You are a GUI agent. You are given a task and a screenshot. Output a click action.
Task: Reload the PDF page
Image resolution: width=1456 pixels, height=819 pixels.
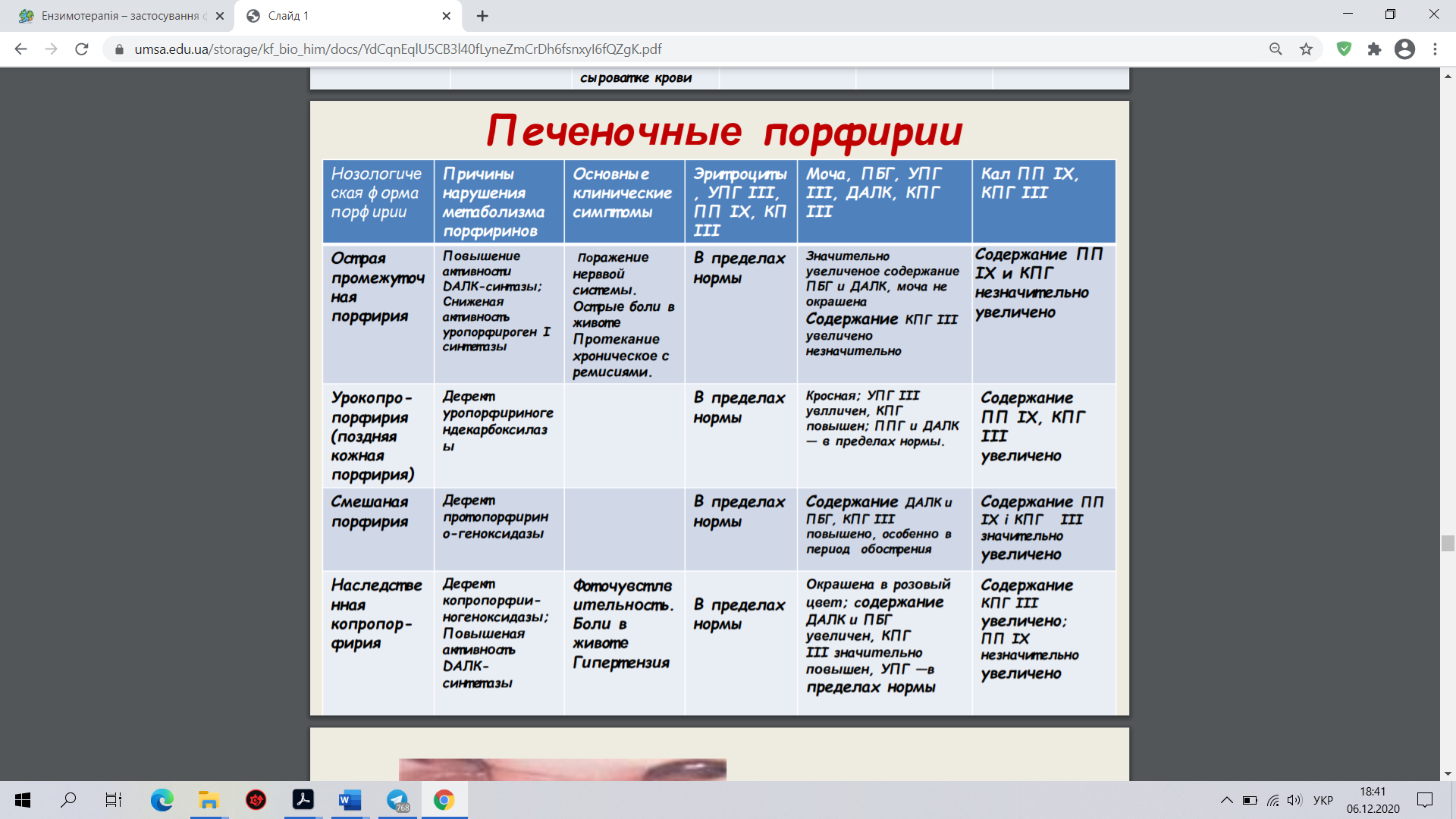(x=82, y=49)
